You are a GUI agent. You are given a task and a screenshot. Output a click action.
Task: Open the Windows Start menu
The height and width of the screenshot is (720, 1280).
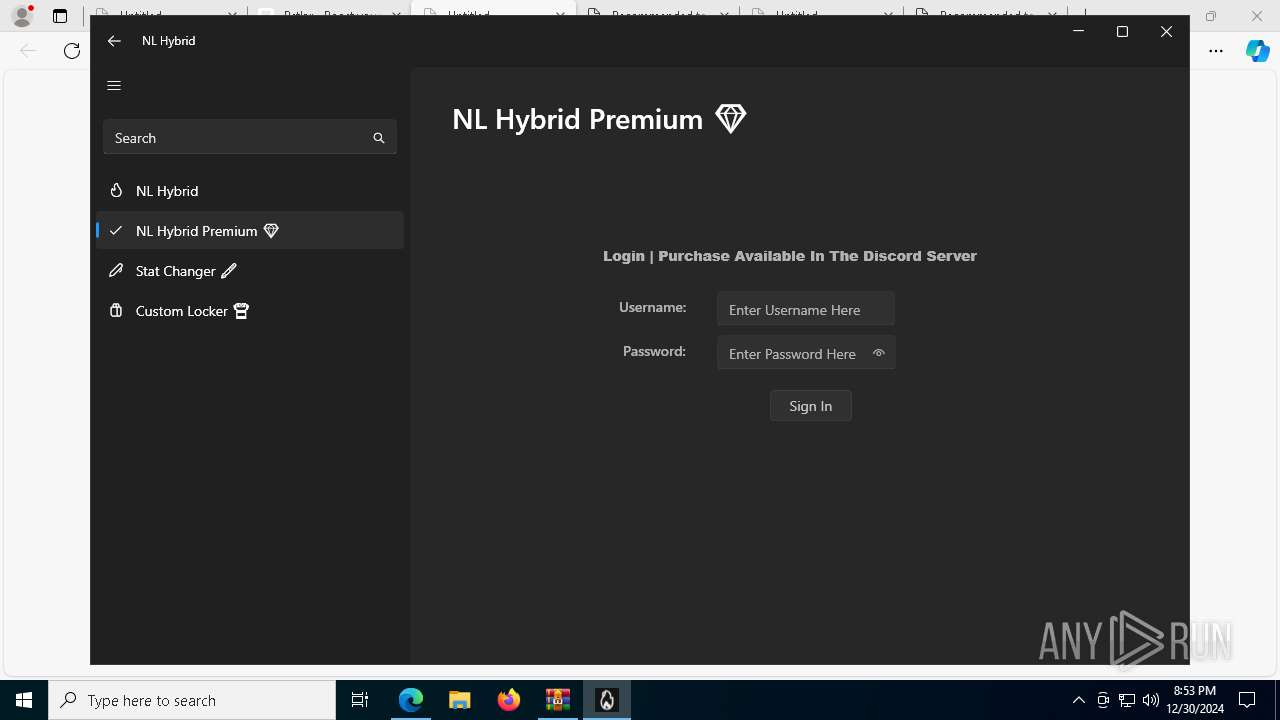click(24, 700)
